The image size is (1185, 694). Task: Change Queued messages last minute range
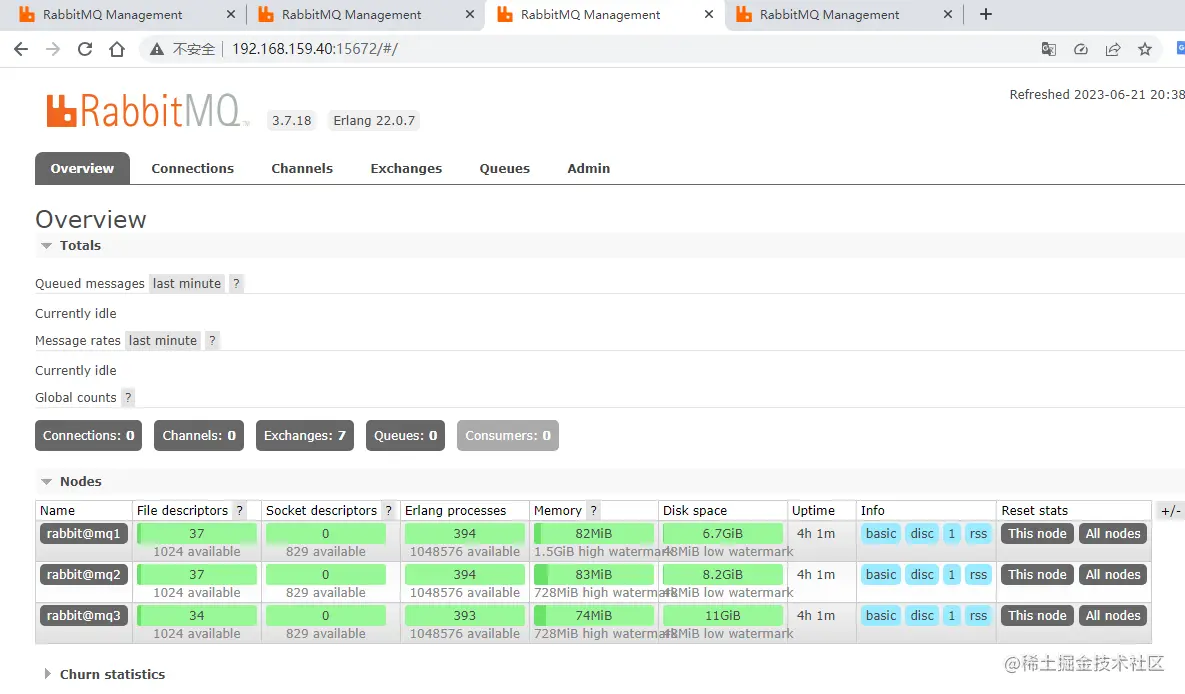coord(187,283)
